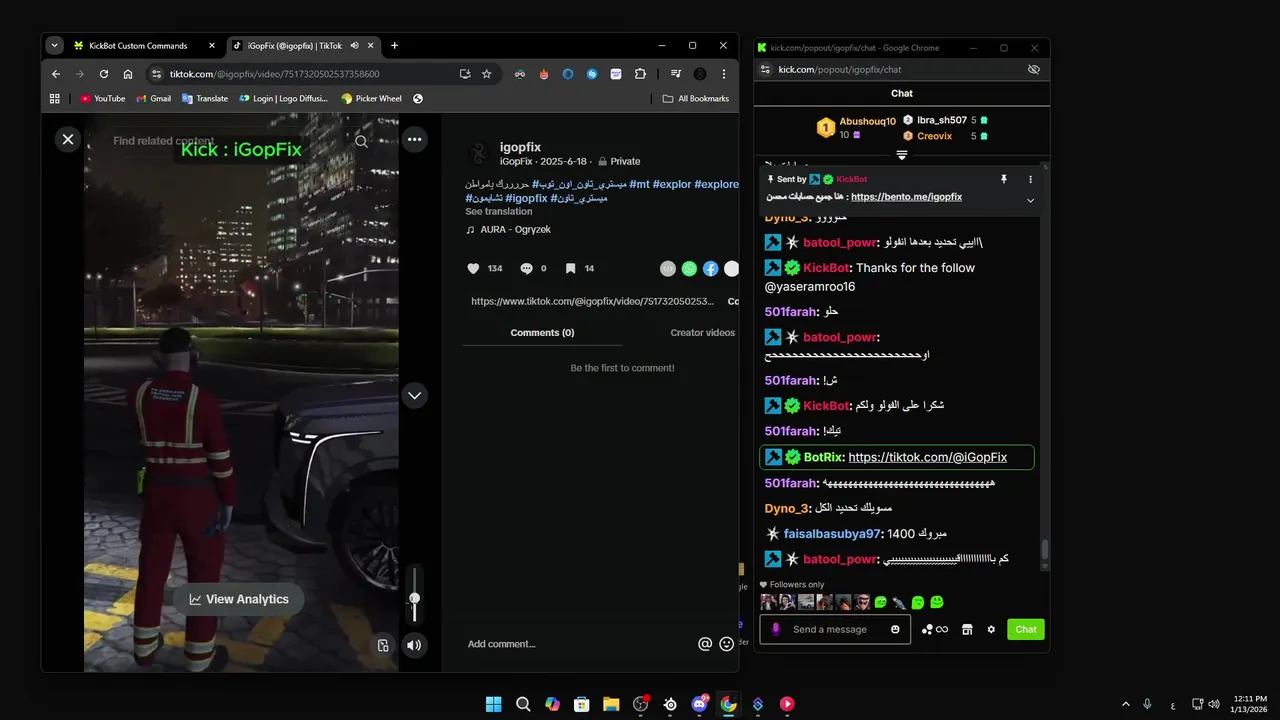The height and width of the screenshot is (720, 1280).
Task: Open the chat emote picker smiley
Action: pyautogui.click(x=895, y=629)
